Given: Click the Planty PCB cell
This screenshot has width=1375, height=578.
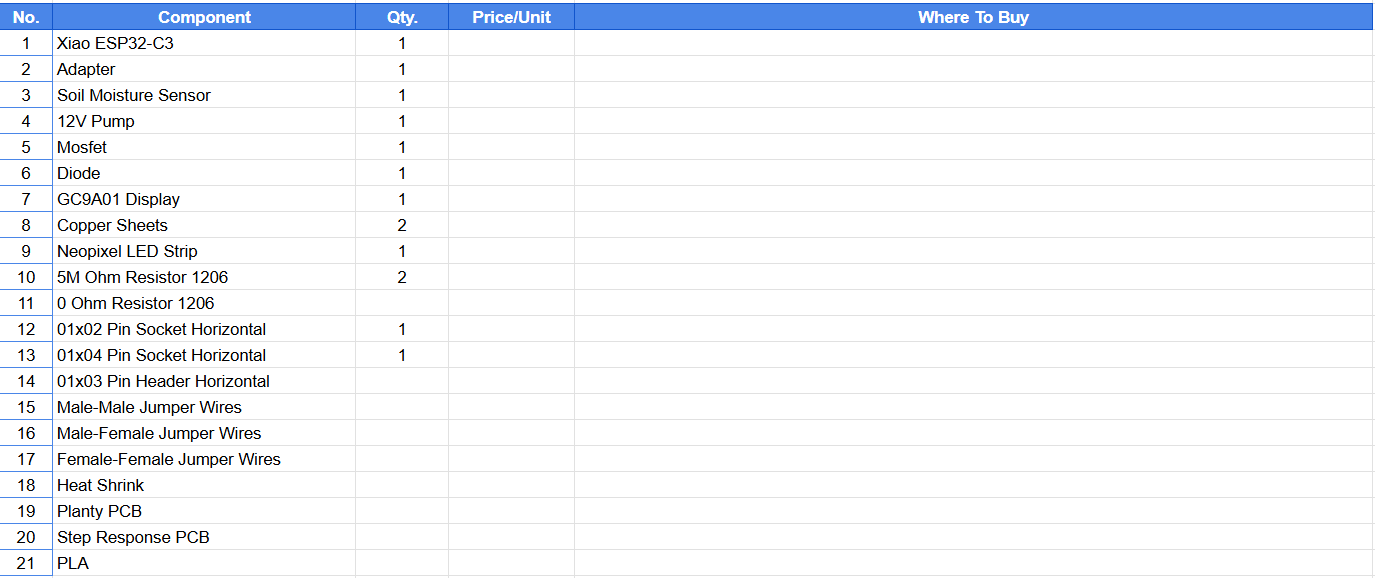Looking at the screenshot, I should point(204,511).
